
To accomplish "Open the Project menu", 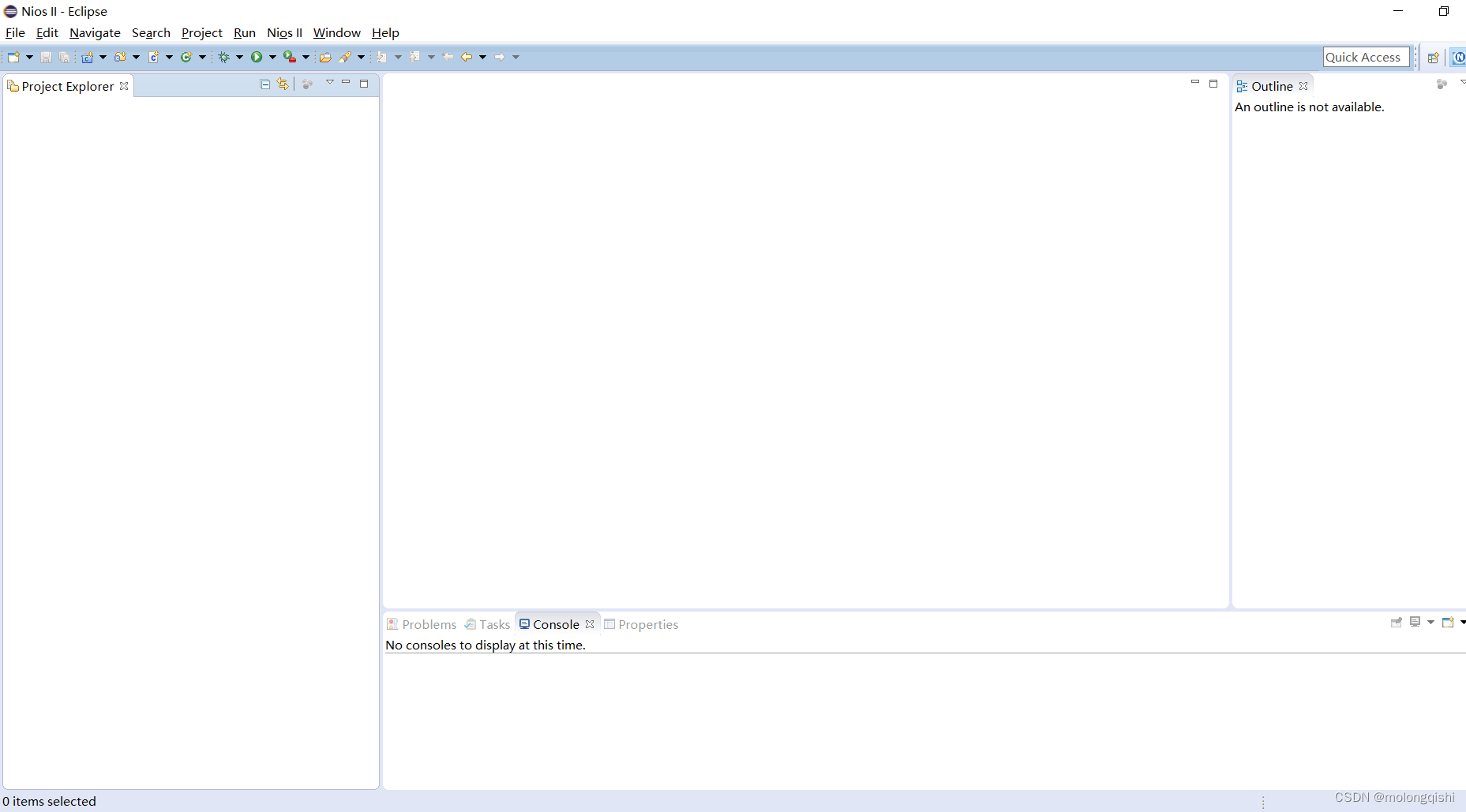I will 202,32.
